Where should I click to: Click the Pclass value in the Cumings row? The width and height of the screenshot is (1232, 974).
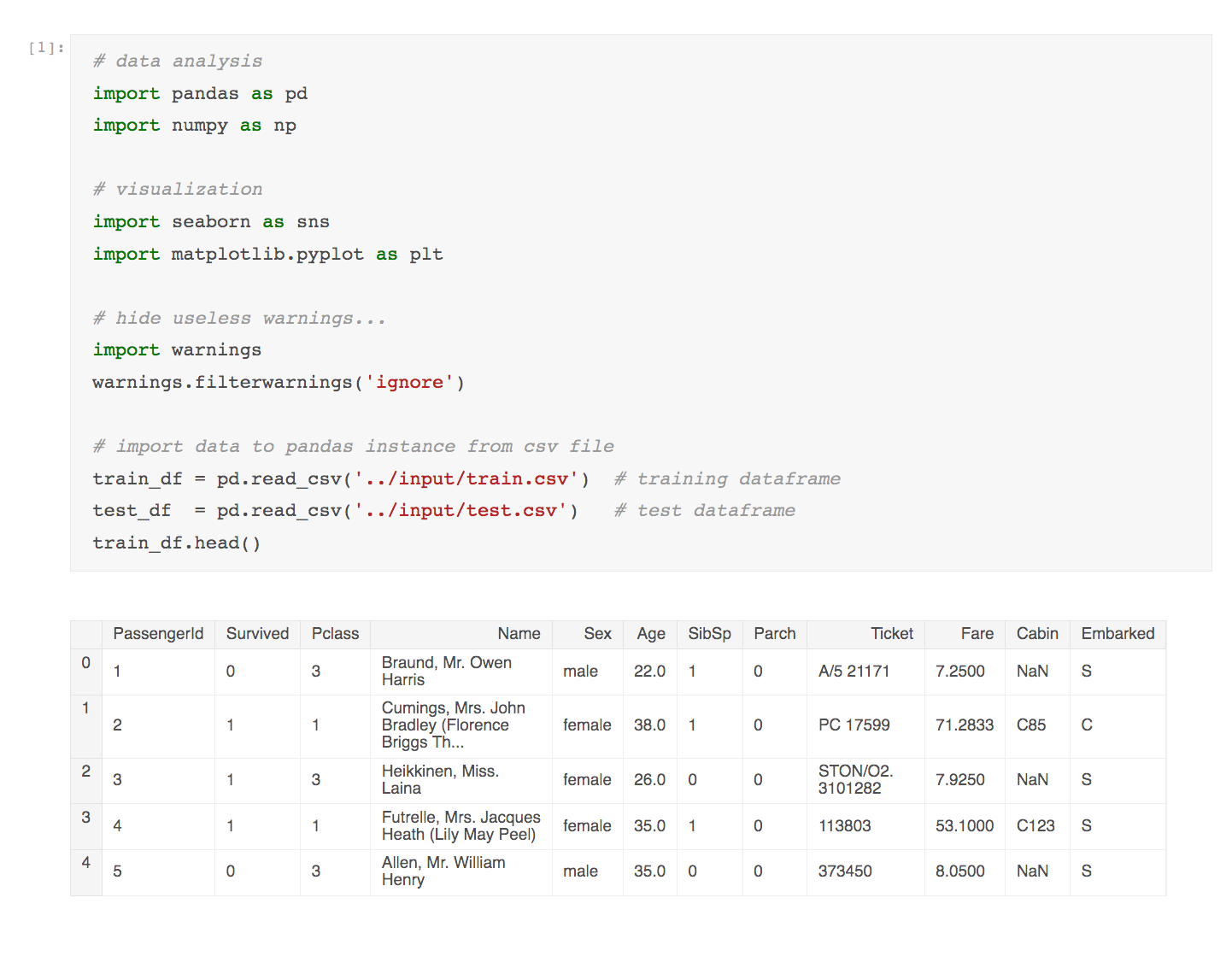(315, 725)
